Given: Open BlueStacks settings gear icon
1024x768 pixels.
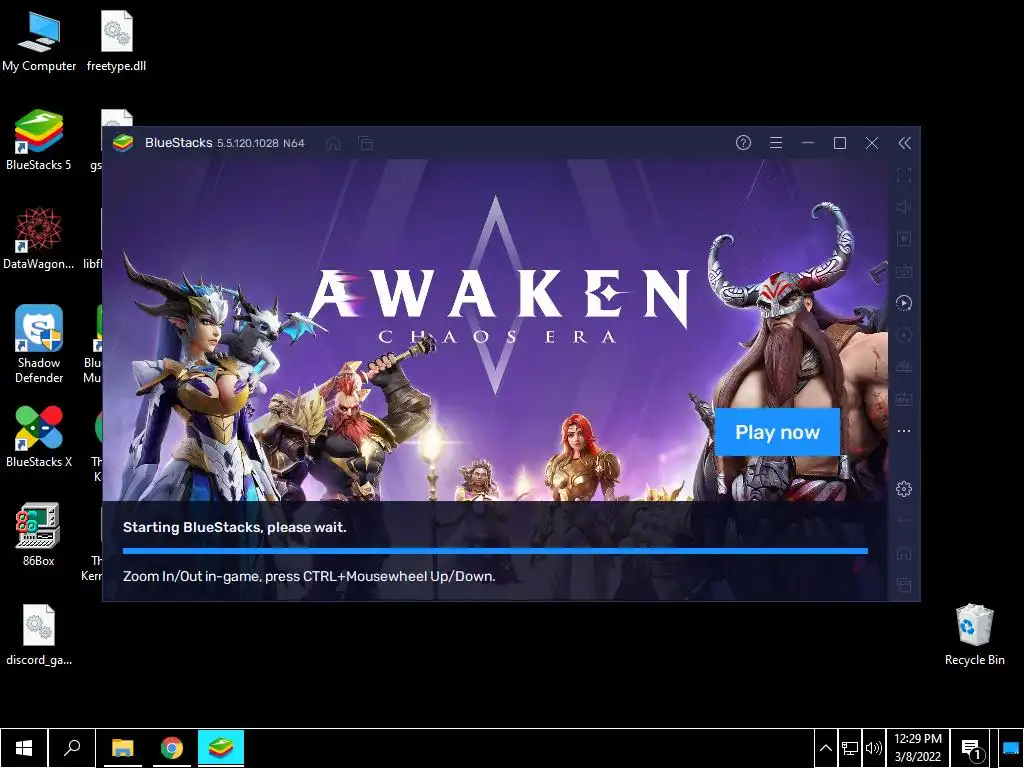Looking at the screenshot, I should coord(904,489).
